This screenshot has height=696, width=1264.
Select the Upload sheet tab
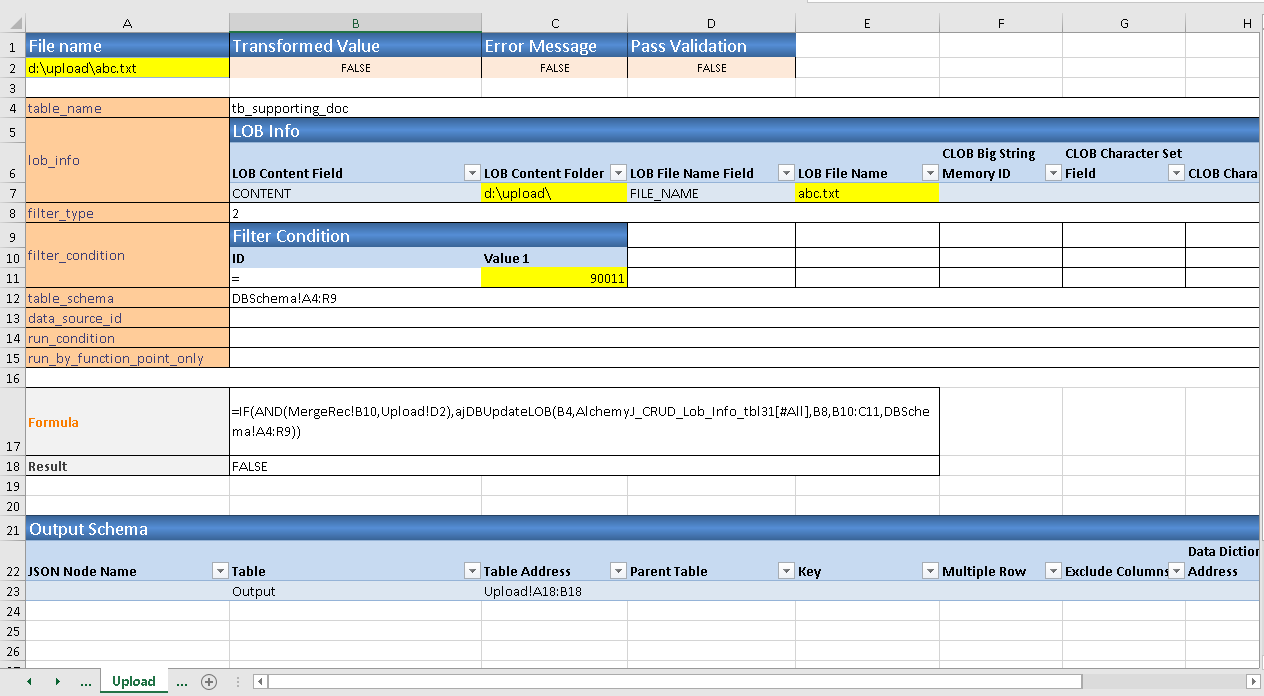click(x=133, y=681)
